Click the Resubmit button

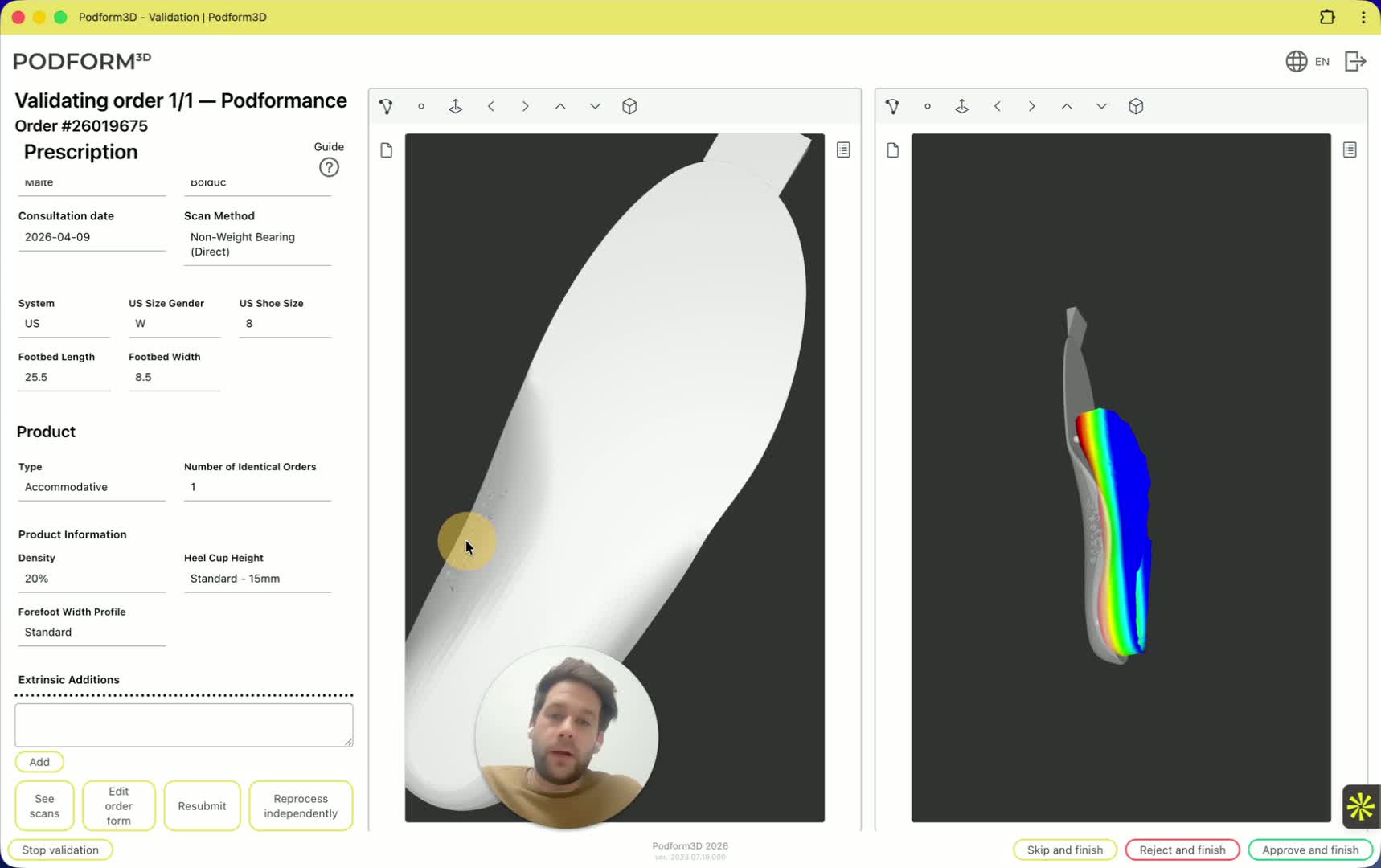click(202, 806)
